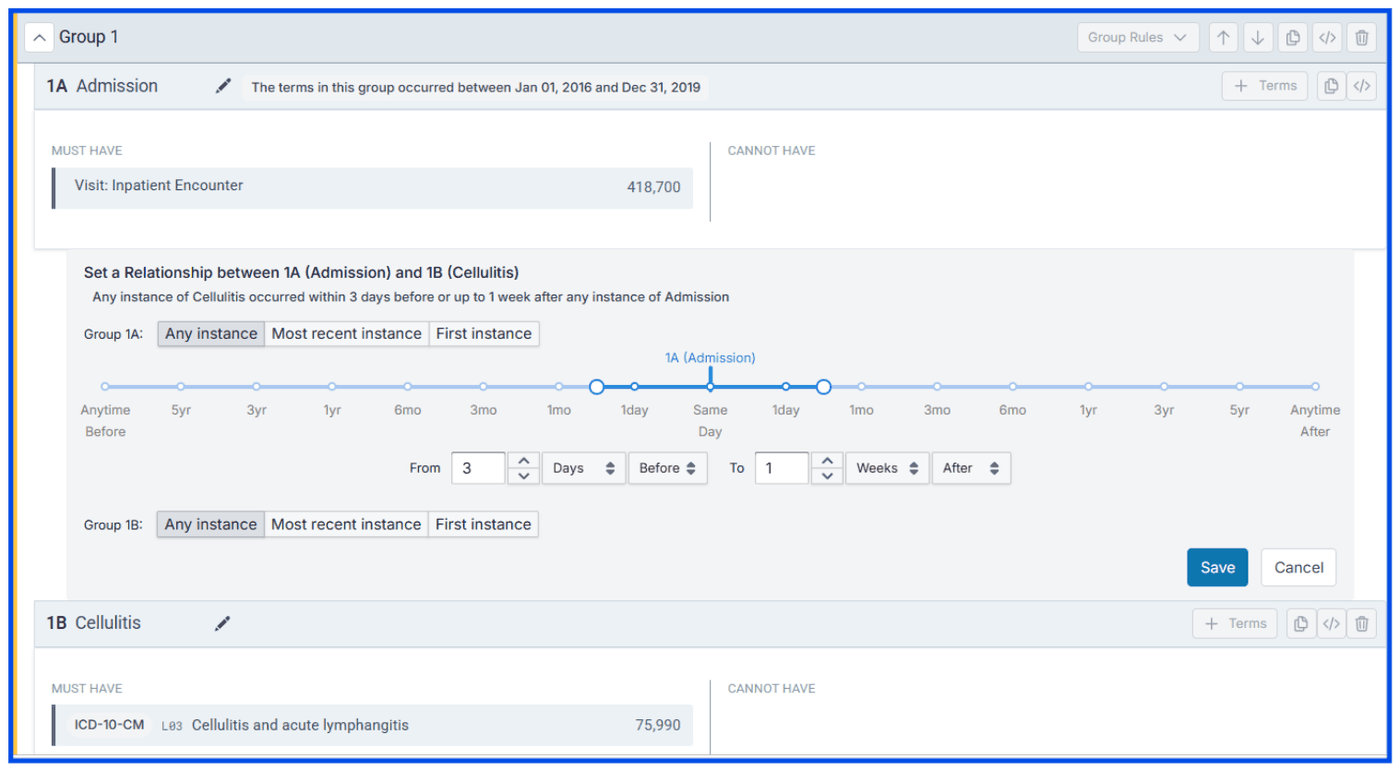
Task: Select Most recent instance for Group 1B
Action: pyautogui.click(x=346, y=525)
